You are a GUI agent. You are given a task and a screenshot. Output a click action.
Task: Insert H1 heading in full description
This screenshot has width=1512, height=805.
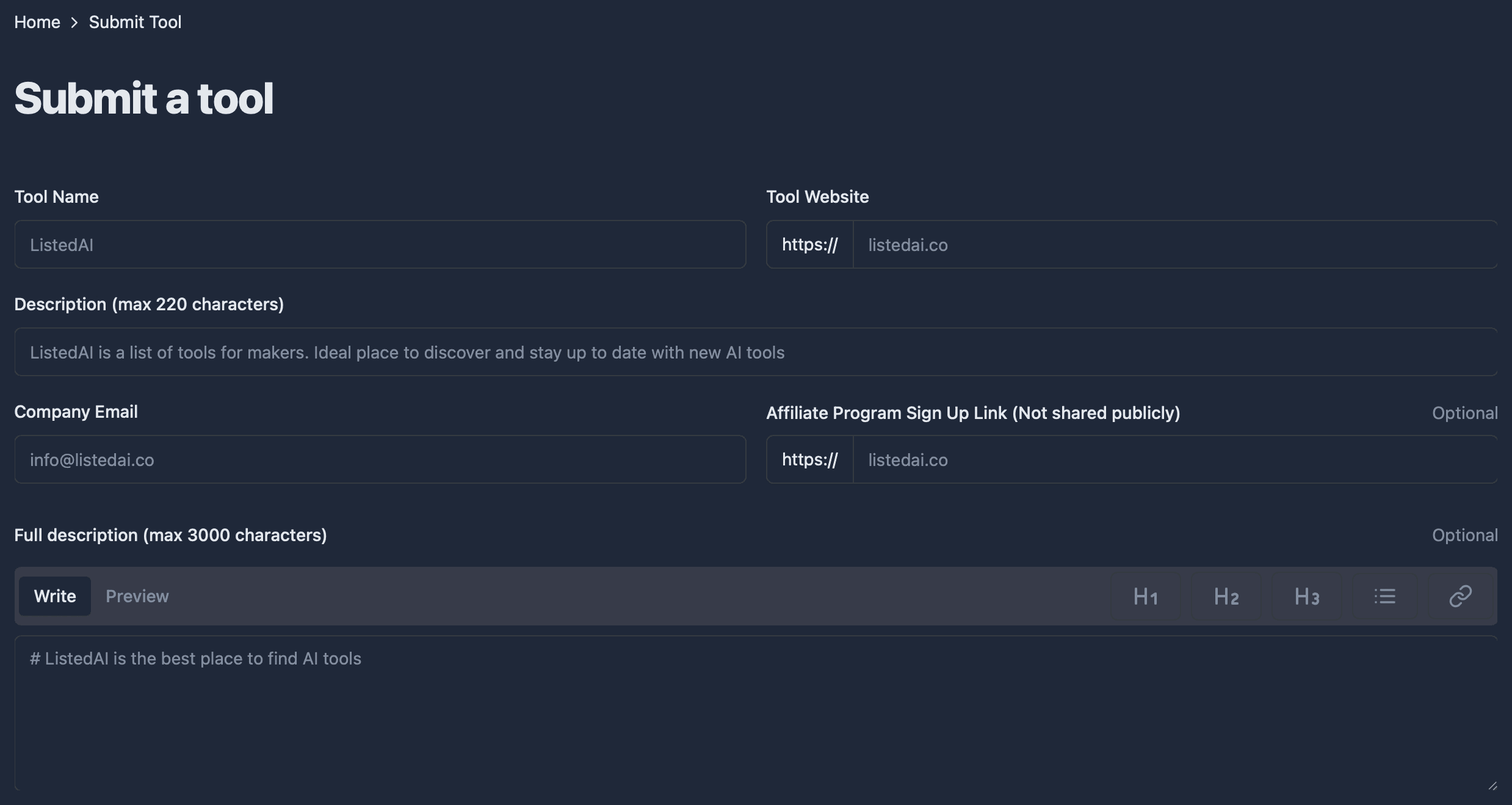[x=1145, y=596]
